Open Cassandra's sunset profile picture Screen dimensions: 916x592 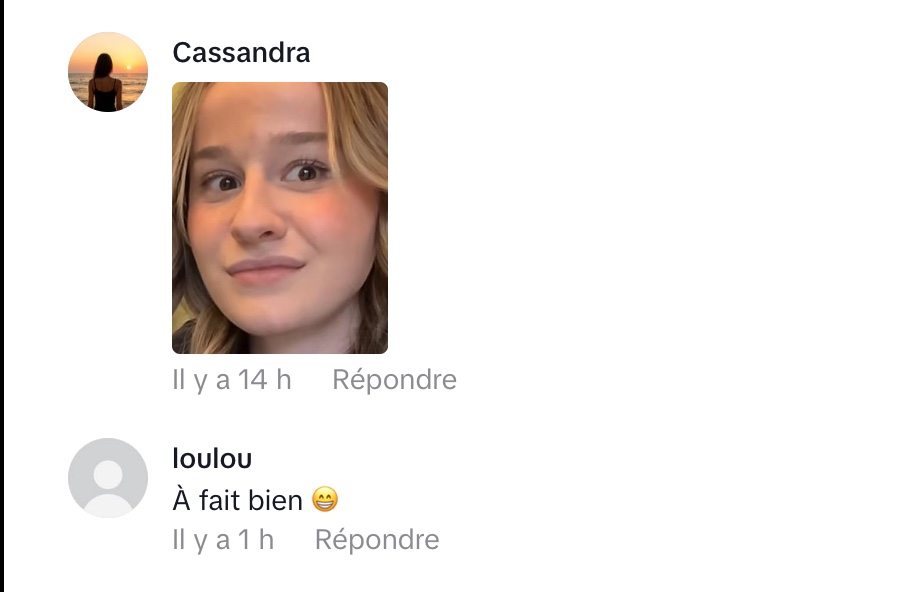pyautogui.click(x=108, y=72)
